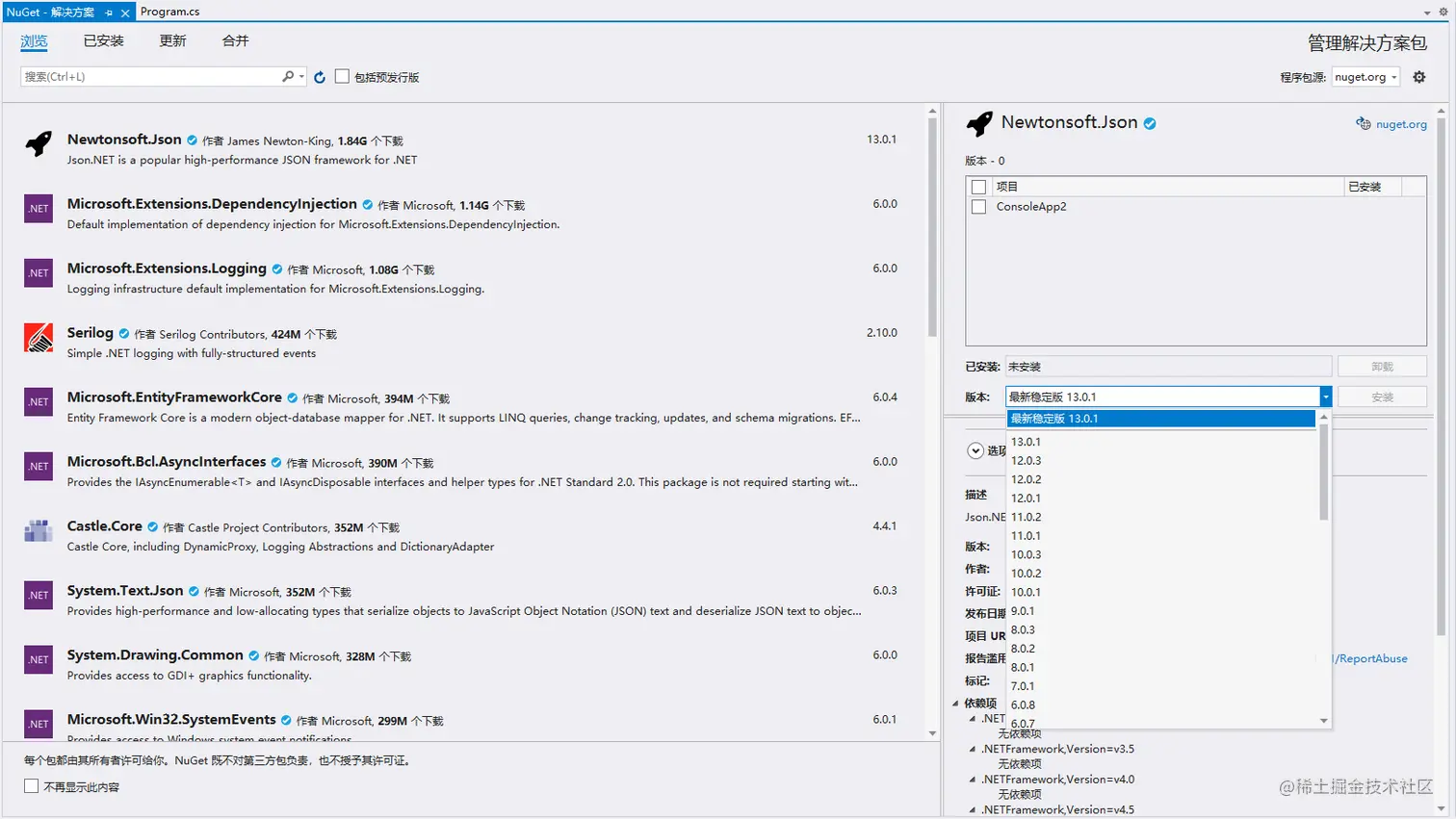Screen dimensions: 1456x819
Task: Open the nuget.org link
Action: click(x=1401, y=124)
